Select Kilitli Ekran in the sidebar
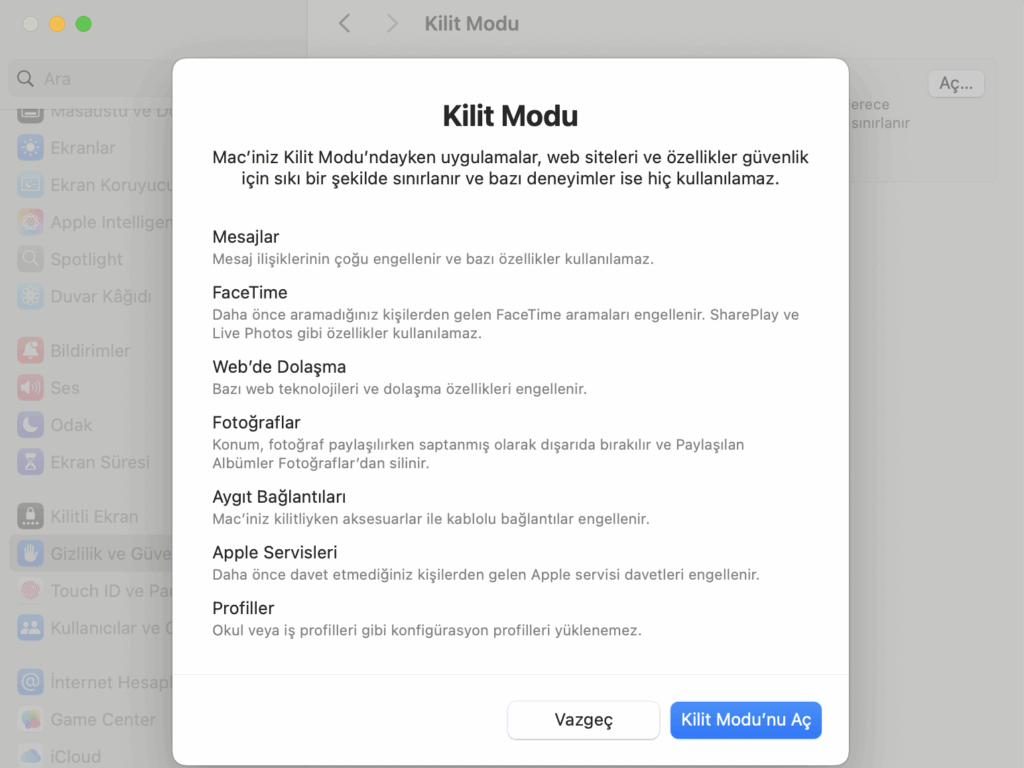This screenshot has height=768, width=1024. [94, 517]
